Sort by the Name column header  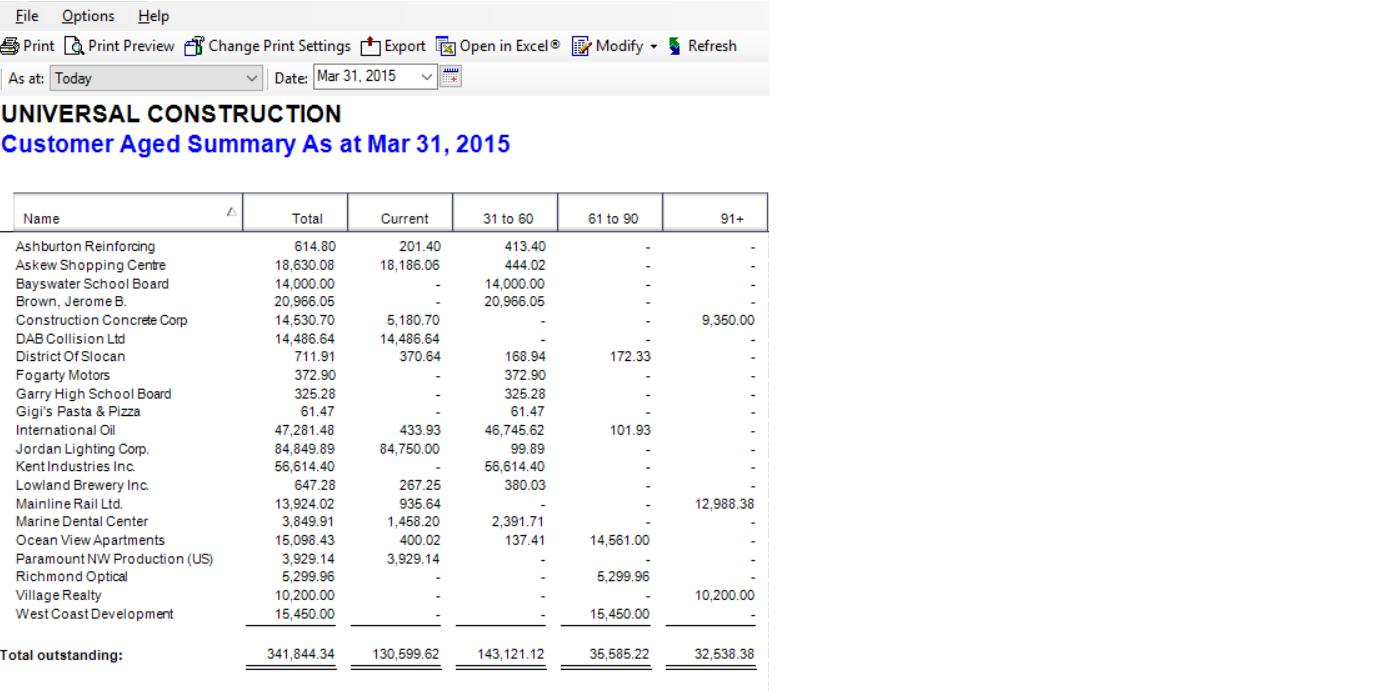[128, 212]
